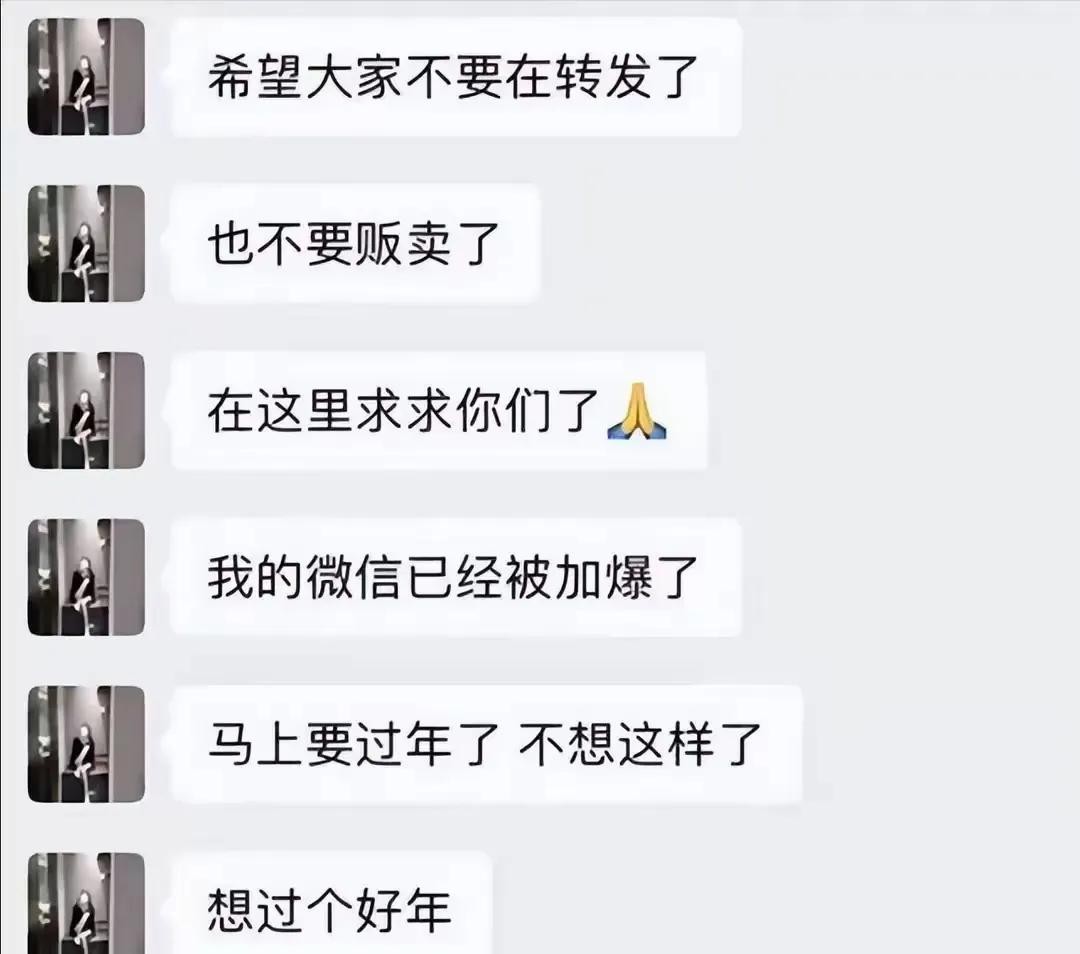Click the word "好年" in last message
The height and width of the screenshot is (954, 1080).
click(x=403, y=911)
